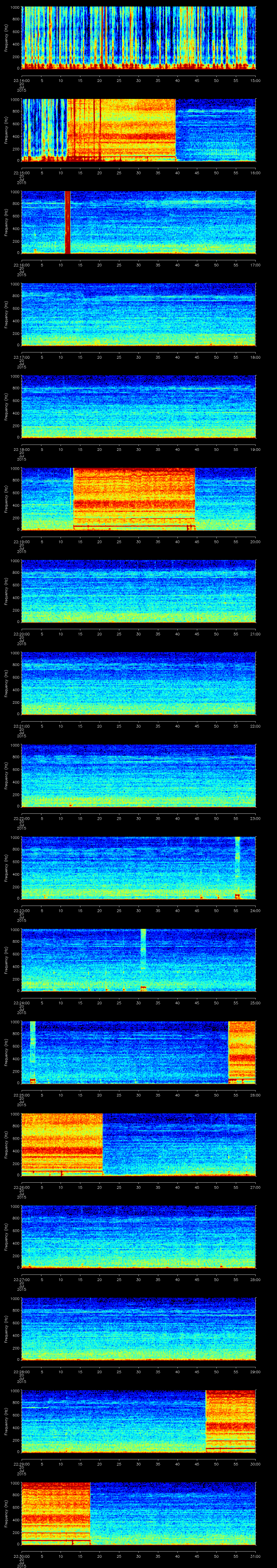Click the 27:00 end time label
This screenshot has width=277, height=1568.
point(255,1187)
